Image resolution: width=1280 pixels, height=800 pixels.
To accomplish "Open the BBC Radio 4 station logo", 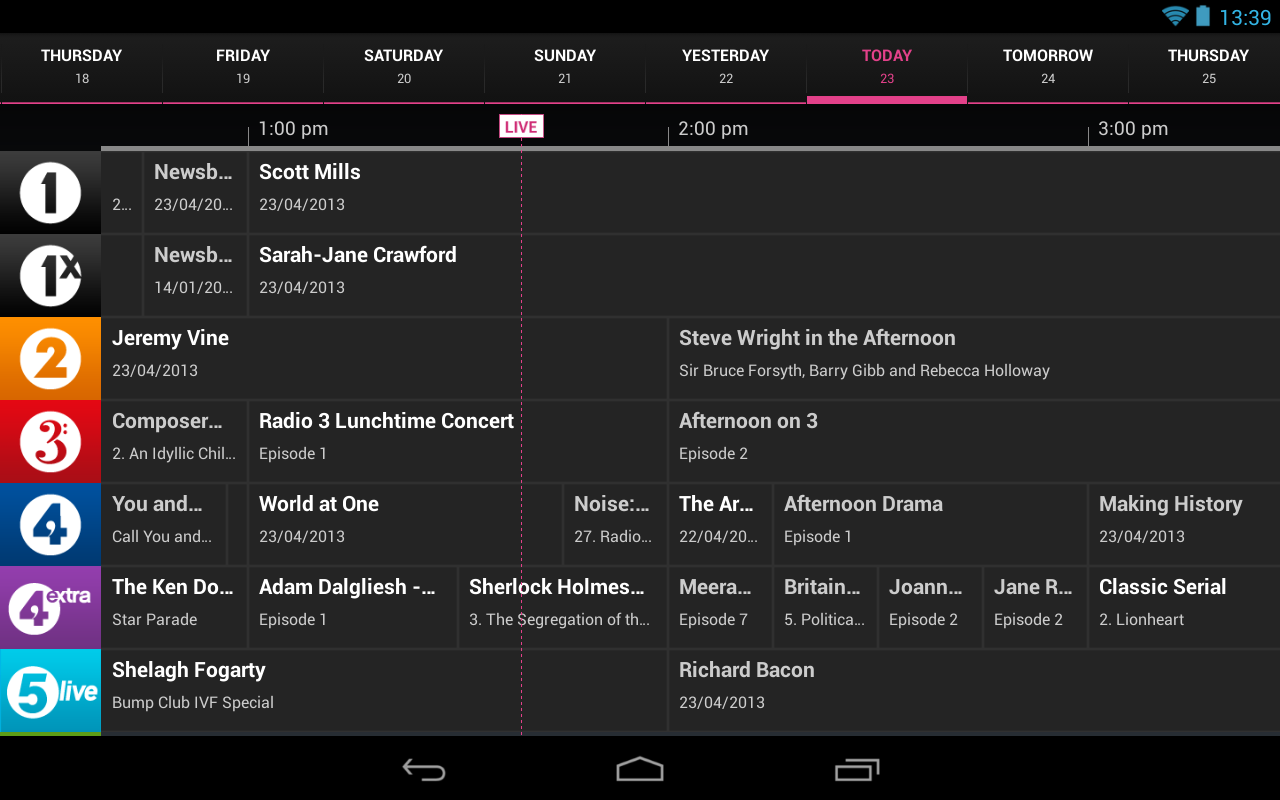I will click(x=50, y=524).
